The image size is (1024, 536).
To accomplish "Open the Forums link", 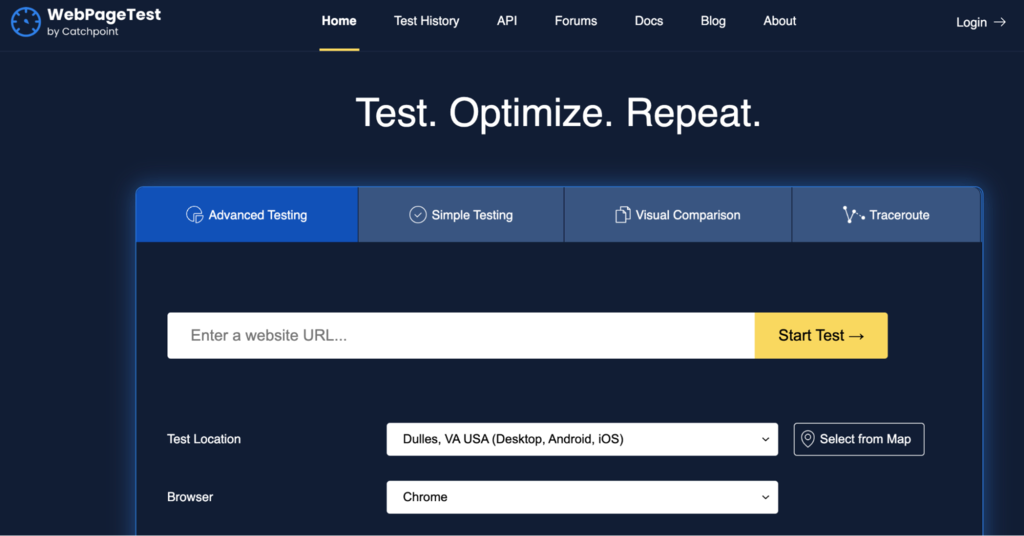I will (576, 21).
